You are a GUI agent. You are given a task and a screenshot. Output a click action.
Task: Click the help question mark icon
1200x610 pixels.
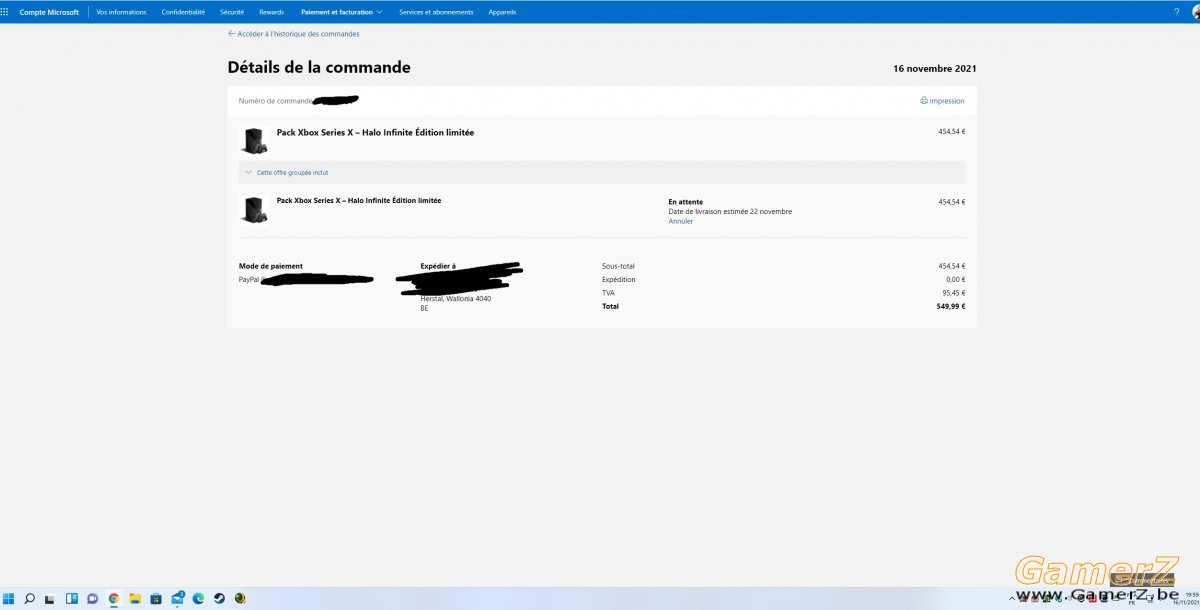pyautogui.click(x=1176, y=12)
